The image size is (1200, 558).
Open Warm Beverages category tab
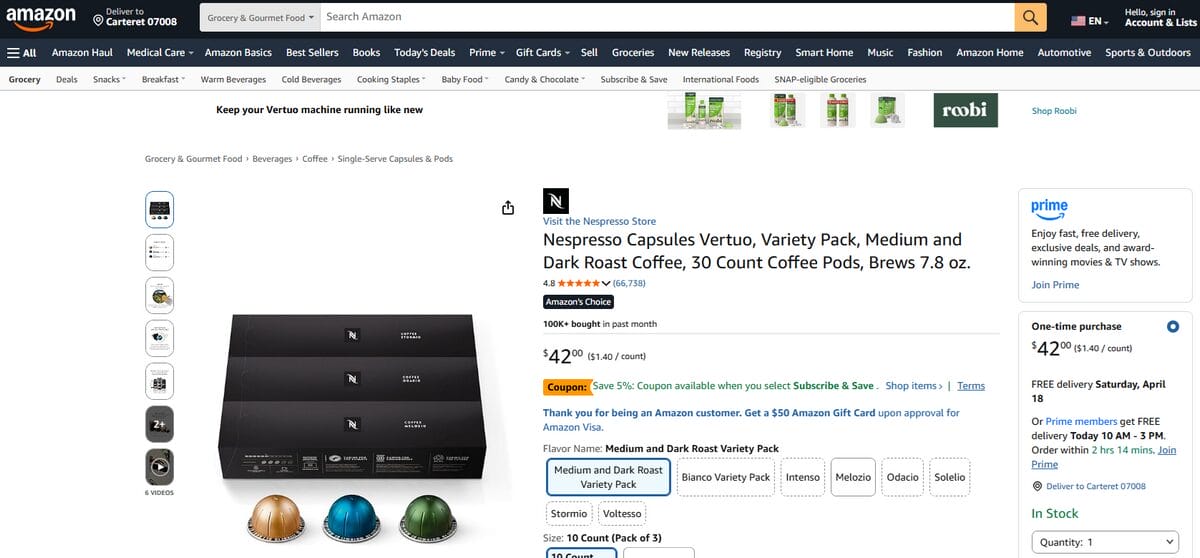click(233, 79)
